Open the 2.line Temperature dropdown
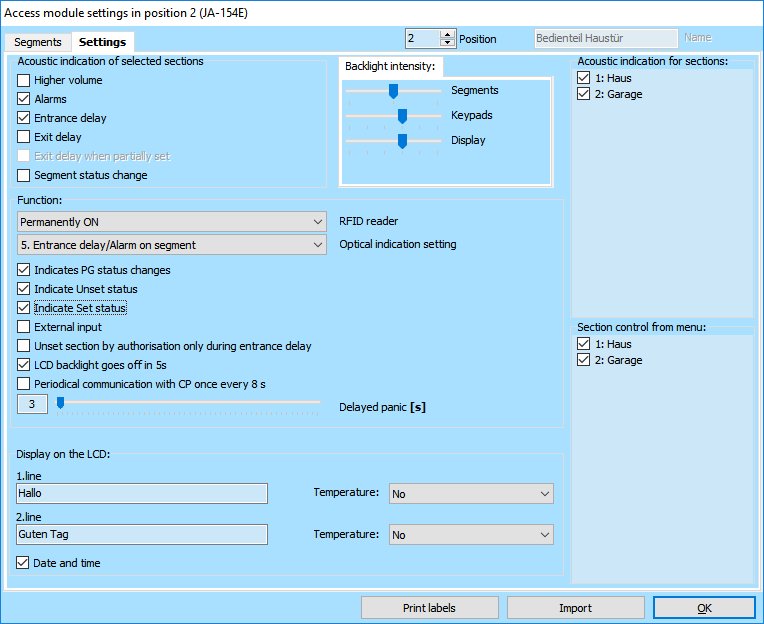The width and height of the screenshot is (764, 624). tap(470, 535)
